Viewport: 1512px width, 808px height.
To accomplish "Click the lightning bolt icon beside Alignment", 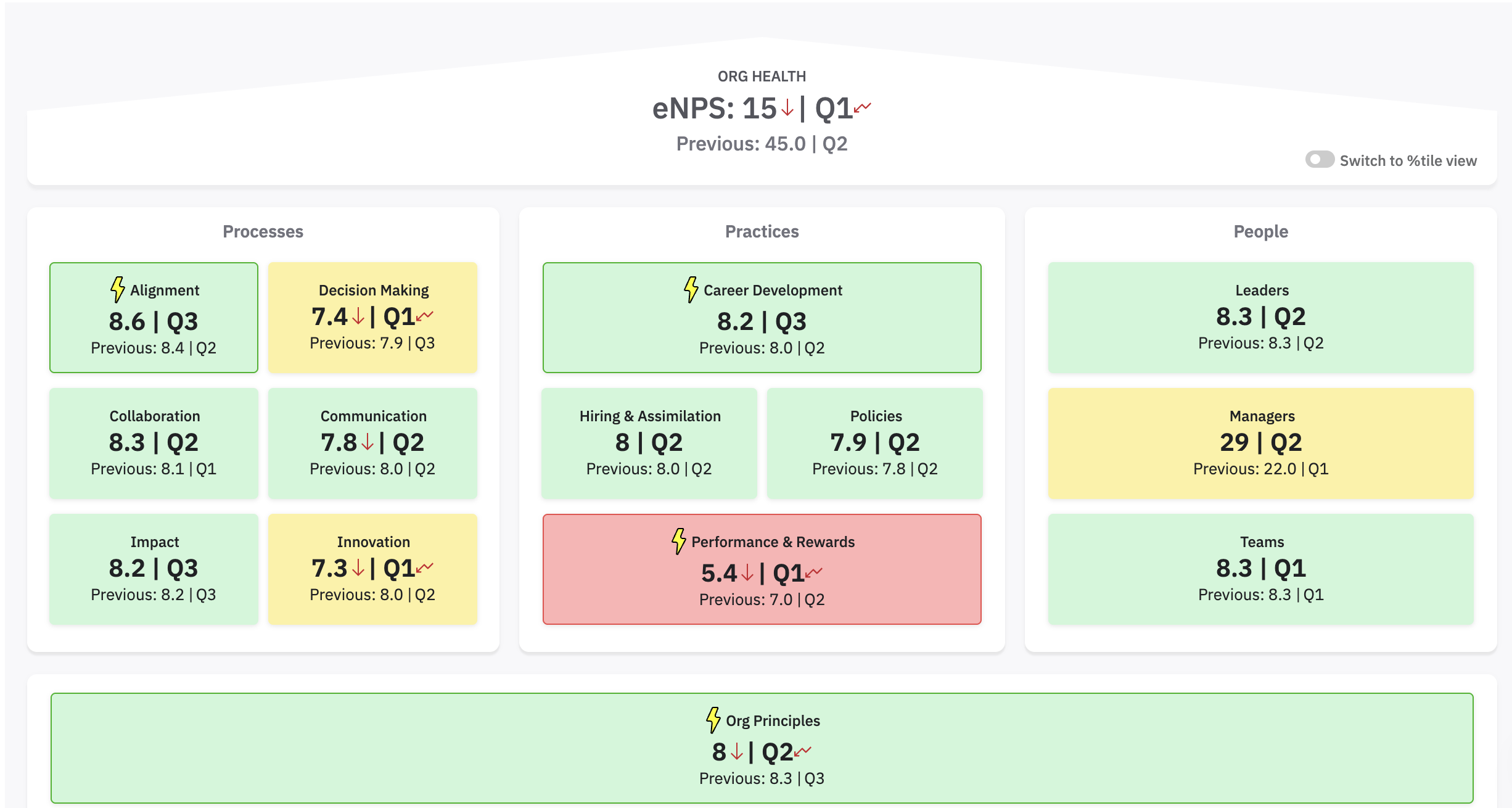I will coord(117,289).
